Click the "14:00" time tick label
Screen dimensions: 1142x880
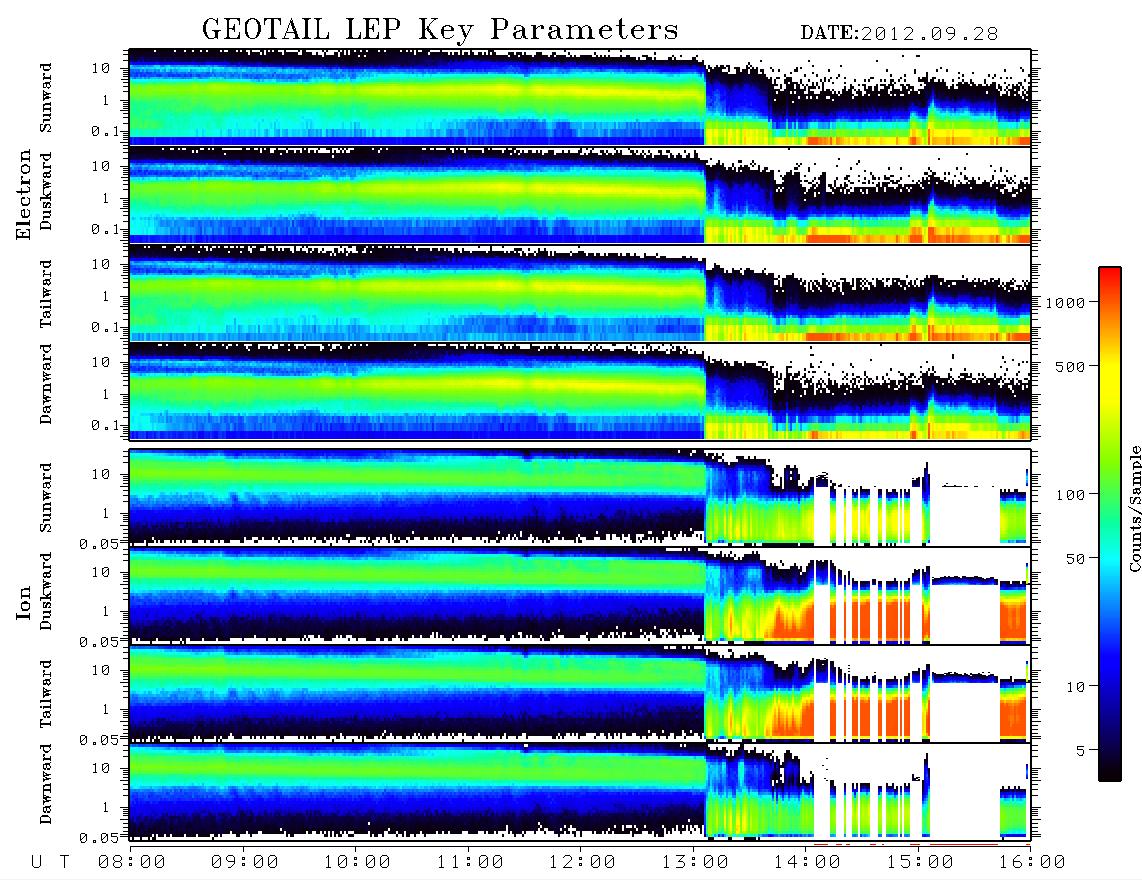807,862
